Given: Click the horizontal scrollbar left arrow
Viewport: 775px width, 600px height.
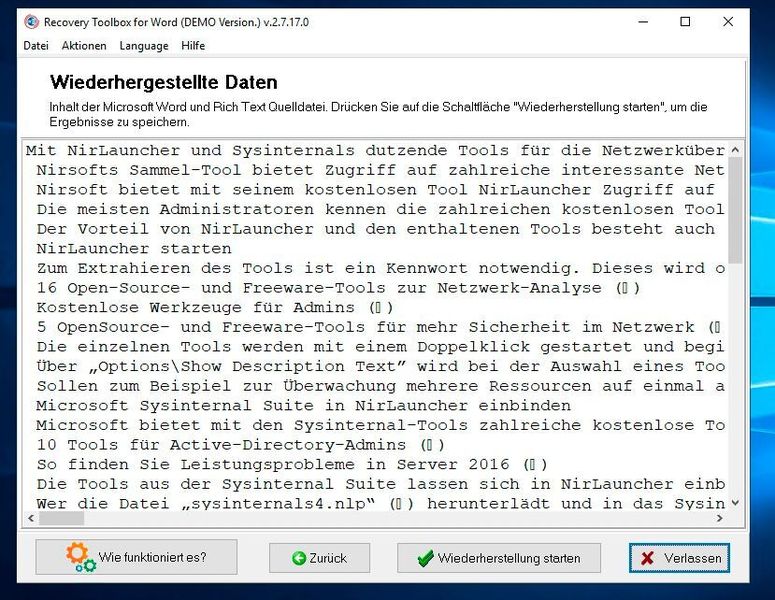Looking at the screenshot, I should tap(31, 518).
